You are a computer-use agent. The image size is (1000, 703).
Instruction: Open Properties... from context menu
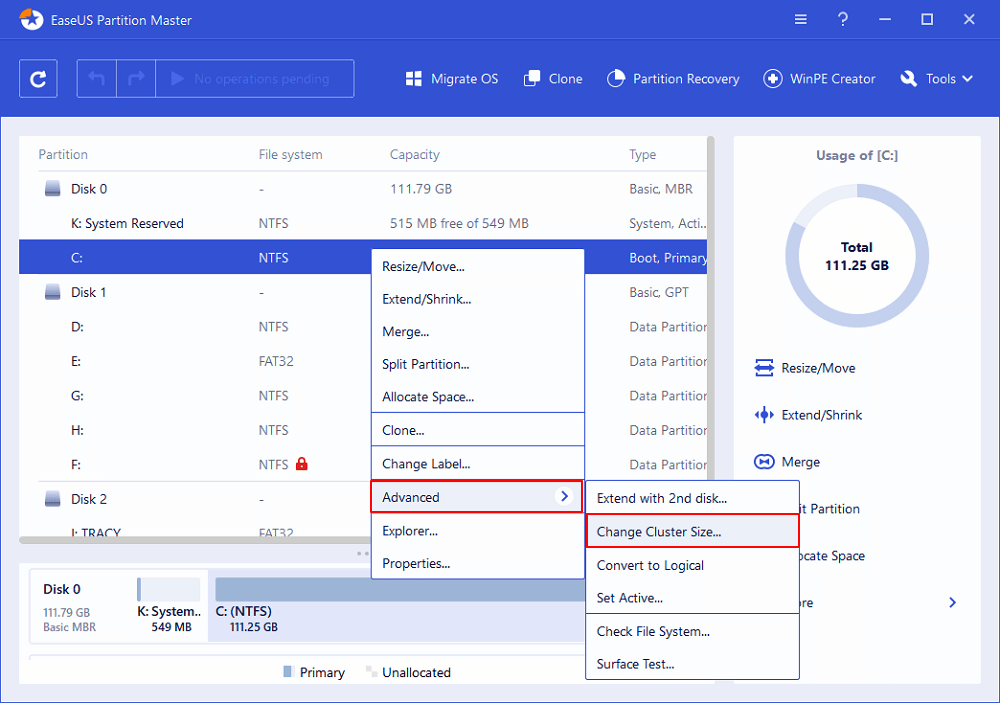pyautogui.click(x=478, y=563)
